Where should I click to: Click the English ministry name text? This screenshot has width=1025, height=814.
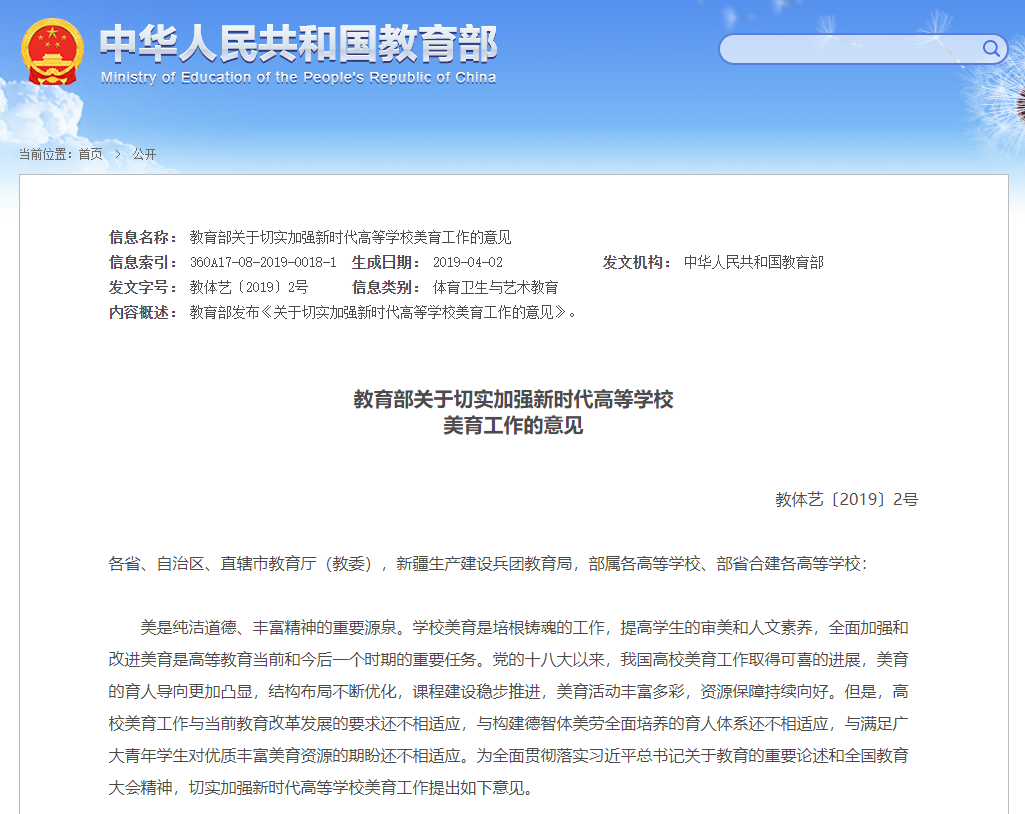tap(299, 78)
